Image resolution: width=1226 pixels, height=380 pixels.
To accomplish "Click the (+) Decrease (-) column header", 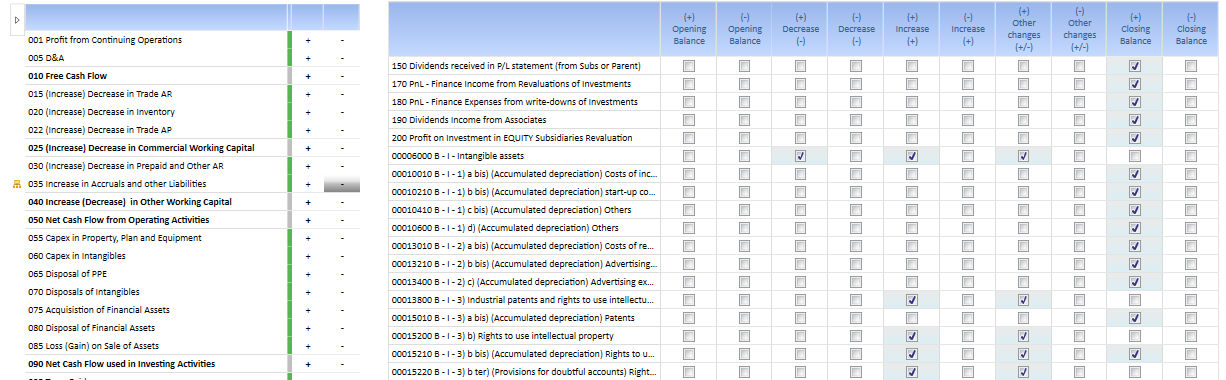I will point(800,28).
